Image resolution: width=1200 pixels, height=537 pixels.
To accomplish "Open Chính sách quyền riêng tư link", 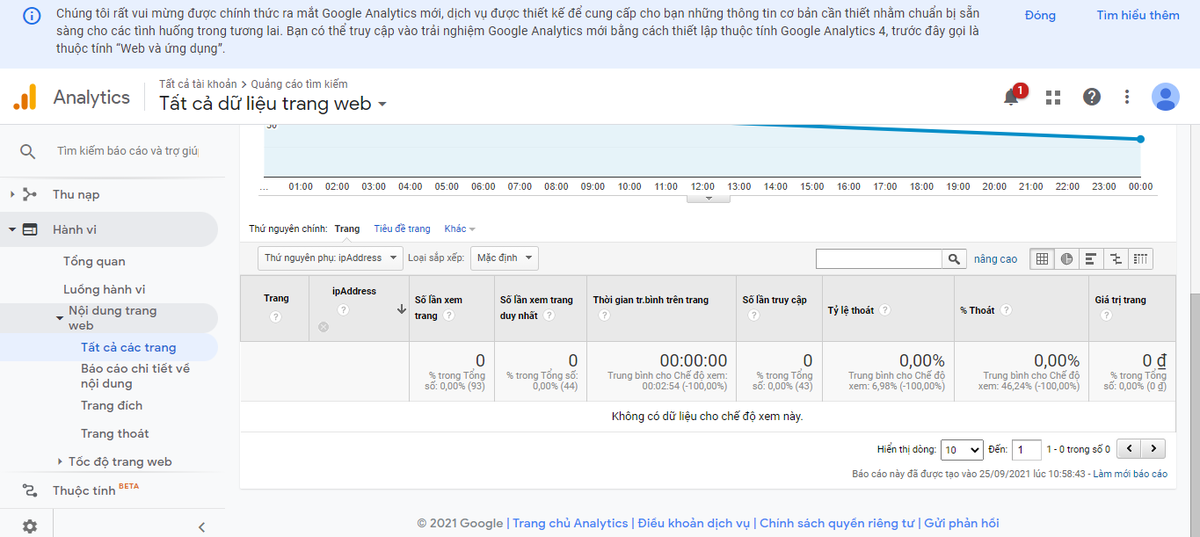I will click(x=837, y=523).
